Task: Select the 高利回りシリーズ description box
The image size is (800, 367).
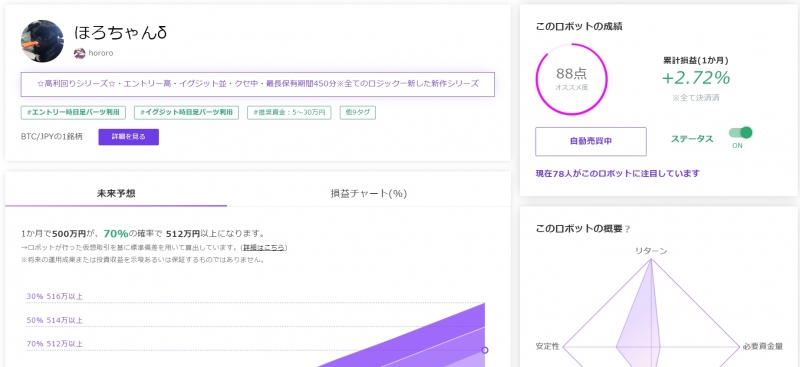Action: pos(258,84)
